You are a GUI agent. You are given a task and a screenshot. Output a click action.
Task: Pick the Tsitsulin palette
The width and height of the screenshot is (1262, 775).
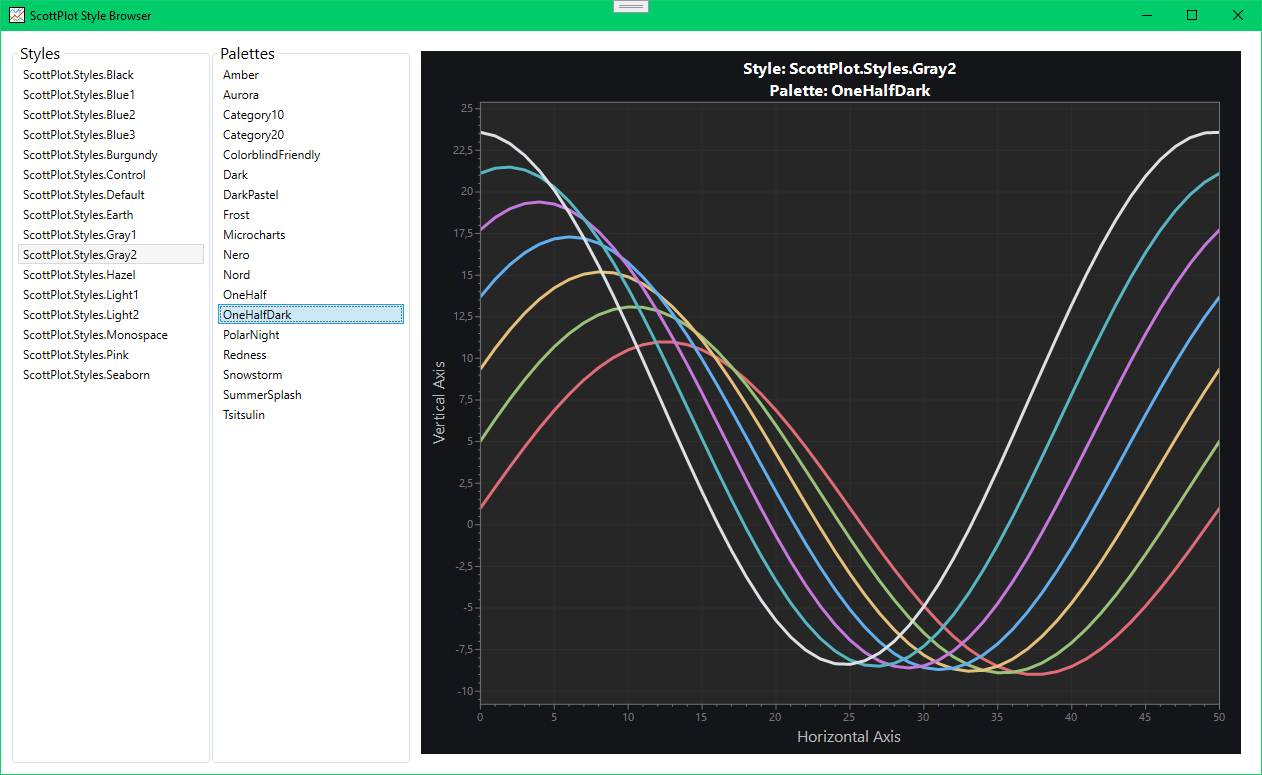click(x=243, y=414)
